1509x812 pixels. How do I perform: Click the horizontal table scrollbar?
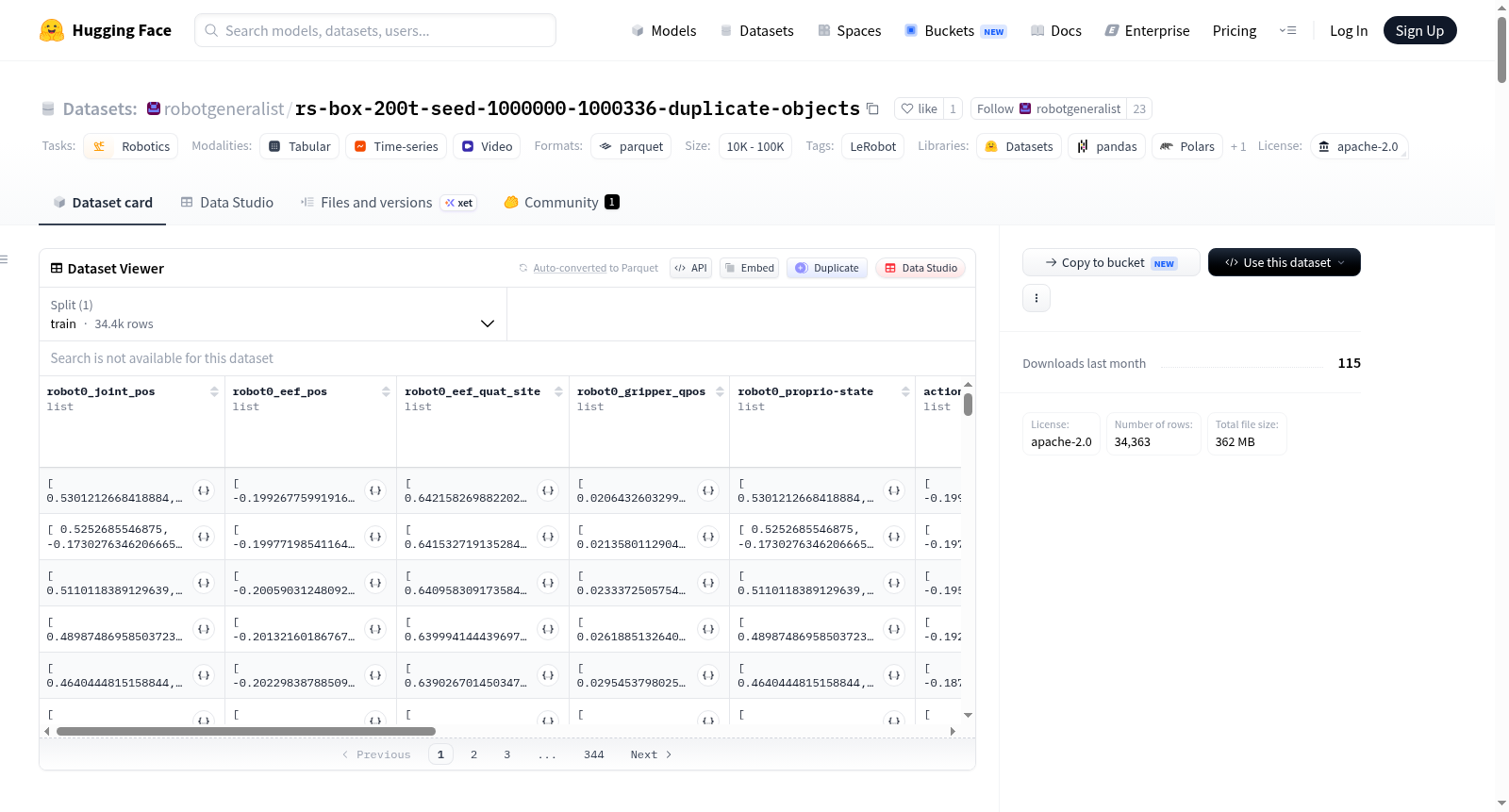(x=245, y=731)
